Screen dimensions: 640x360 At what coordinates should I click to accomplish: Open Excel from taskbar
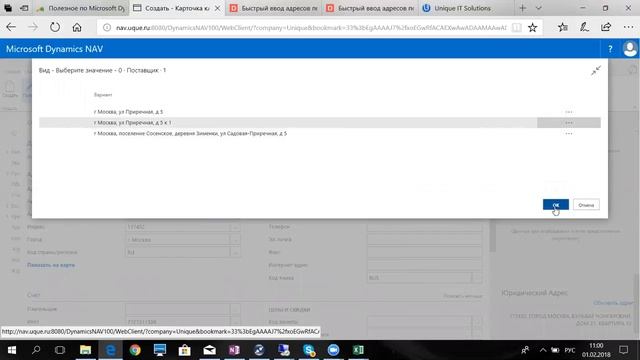(x=358, y=350)
